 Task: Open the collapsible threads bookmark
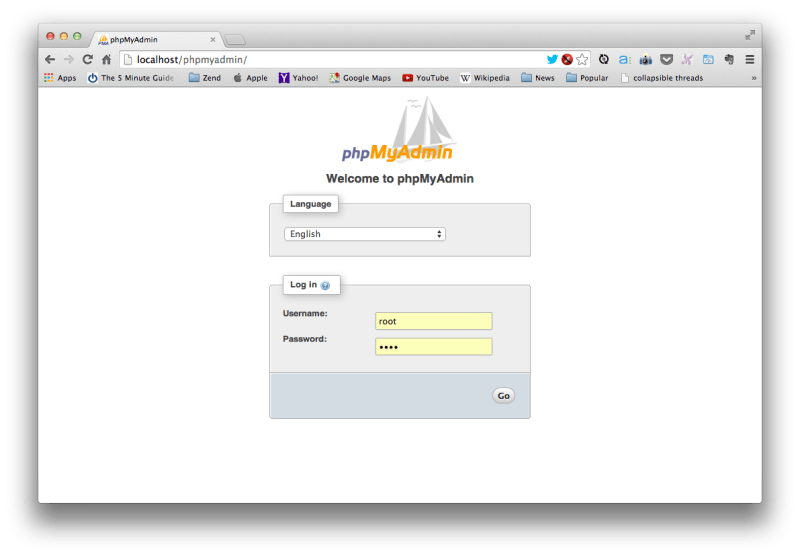[662, 78]
